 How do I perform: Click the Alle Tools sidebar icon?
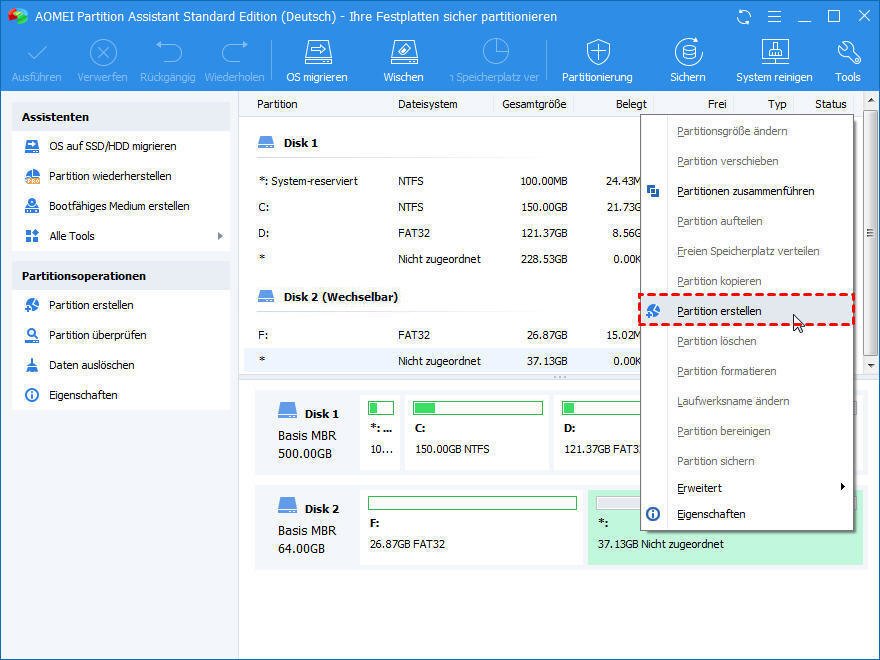32,236
